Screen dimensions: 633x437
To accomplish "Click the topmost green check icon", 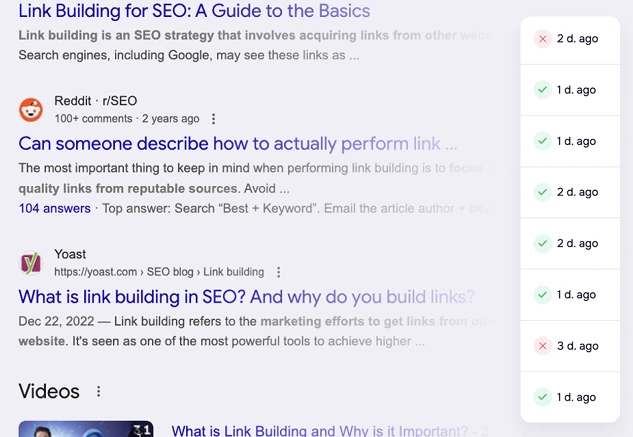I will click(543, 90).
